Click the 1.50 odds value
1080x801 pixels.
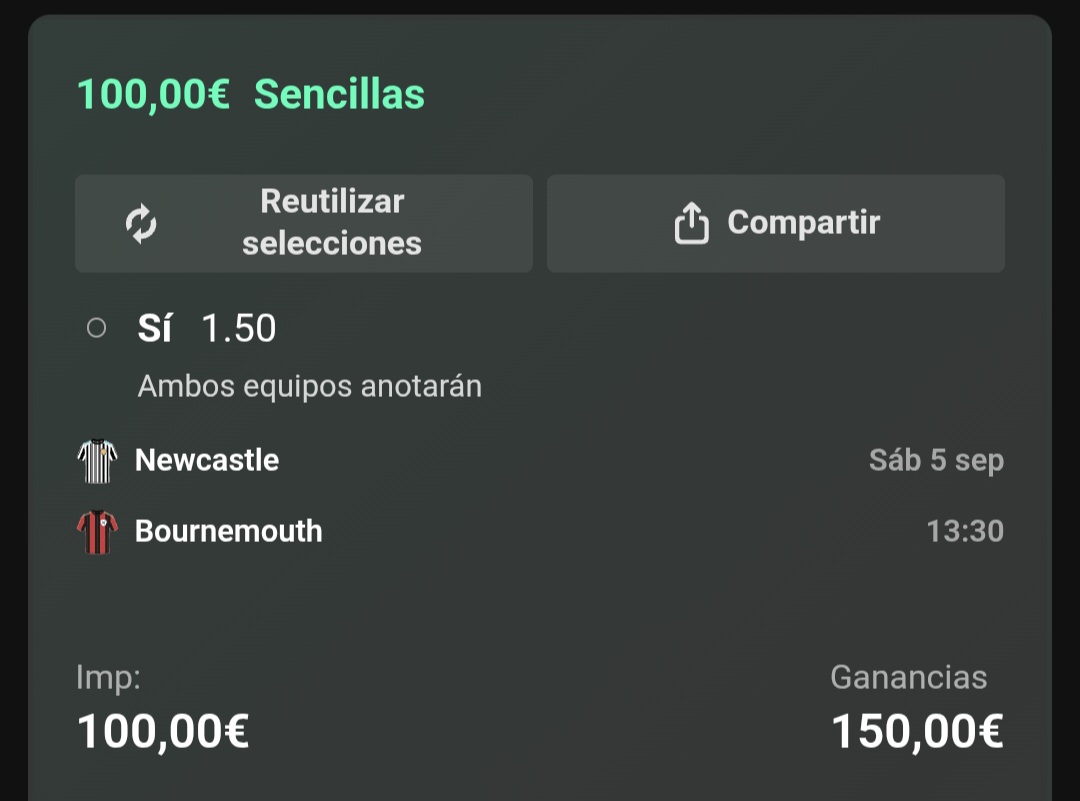[x=239, y=329]
